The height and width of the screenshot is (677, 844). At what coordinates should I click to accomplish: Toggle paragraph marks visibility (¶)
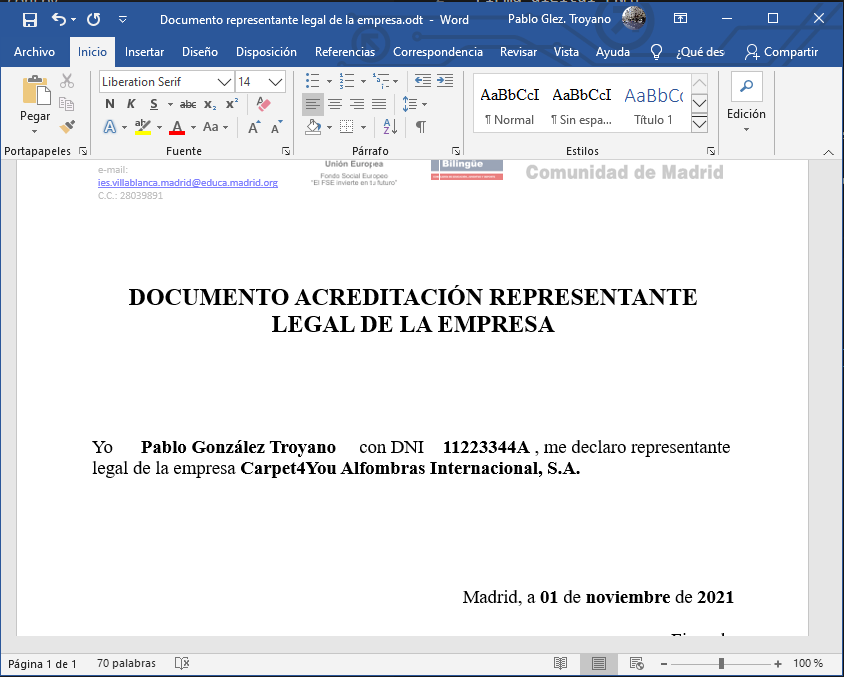[421, 127]
